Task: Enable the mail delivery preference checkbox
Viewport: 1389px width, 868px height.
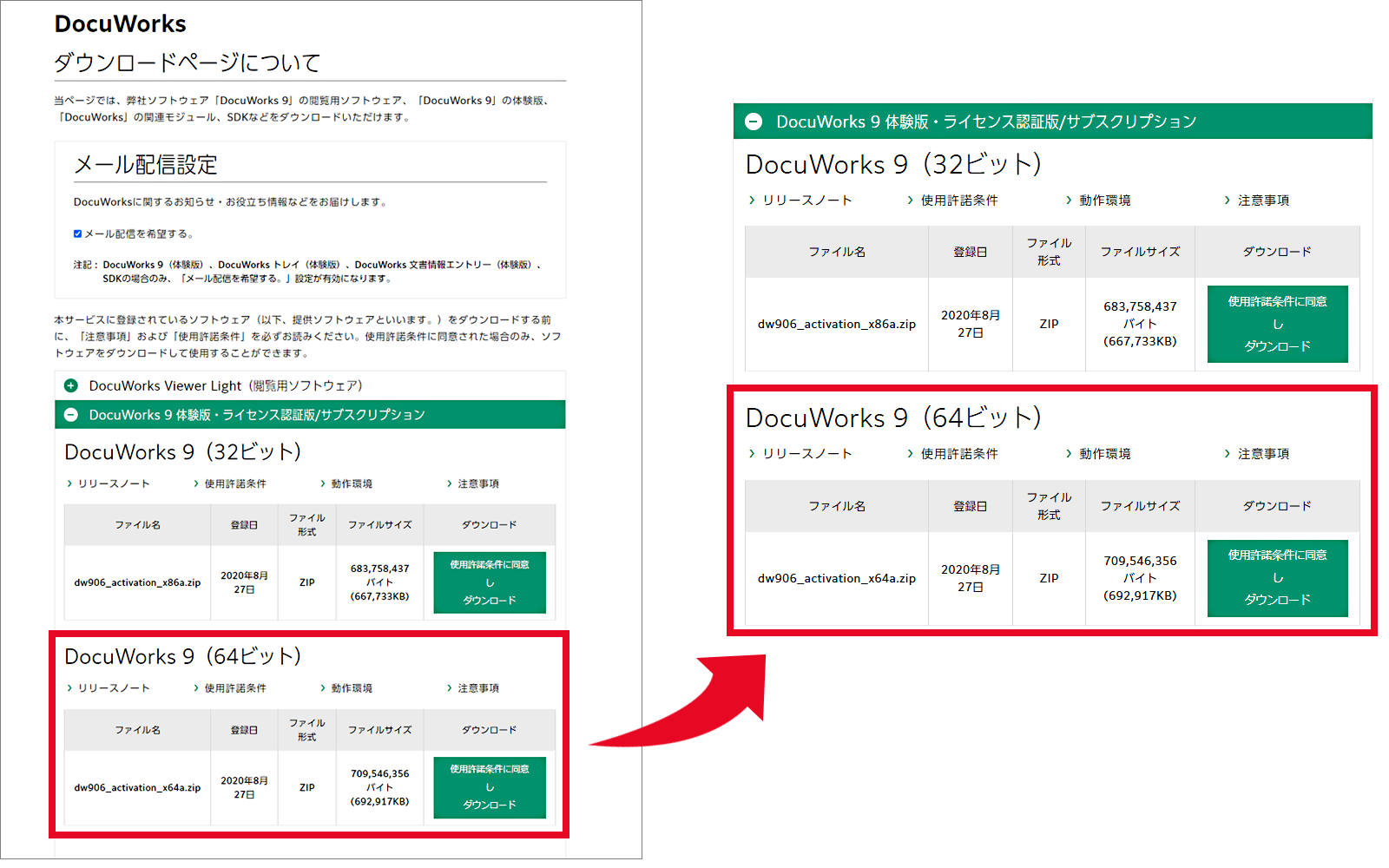Action: (76, 233)
